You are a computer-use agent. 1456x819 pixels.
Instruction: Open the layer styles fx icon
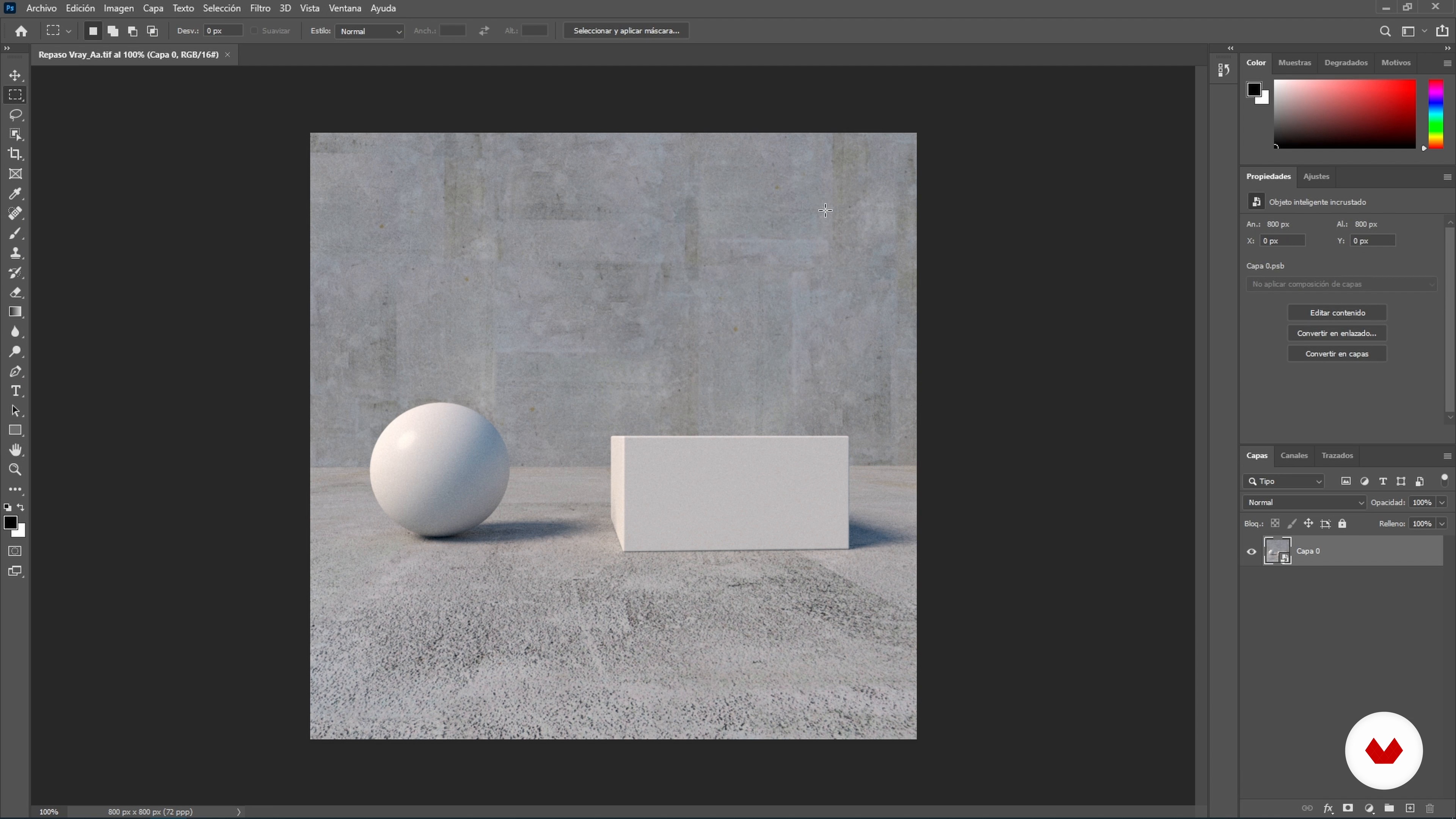(x=1328, y=808)
